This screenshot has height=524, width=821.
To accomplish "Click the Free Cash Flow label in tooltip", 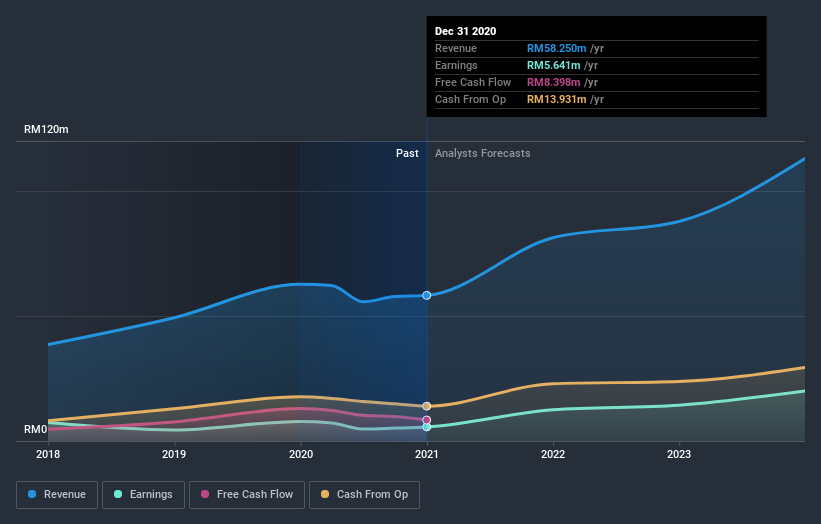I will 473,82.
